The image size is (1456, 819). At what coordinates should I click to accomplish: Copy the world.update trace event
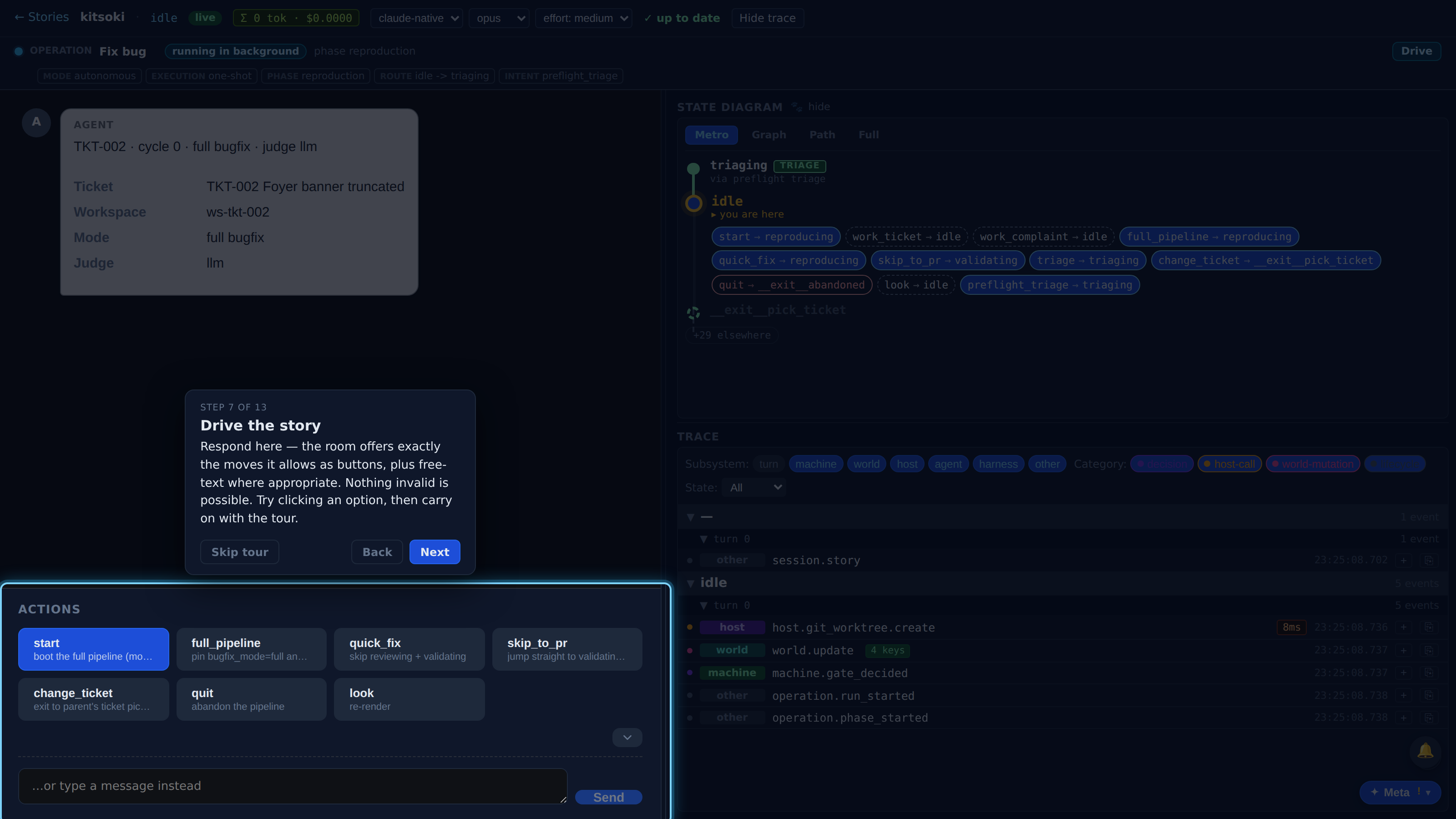tap(1429, 650)
